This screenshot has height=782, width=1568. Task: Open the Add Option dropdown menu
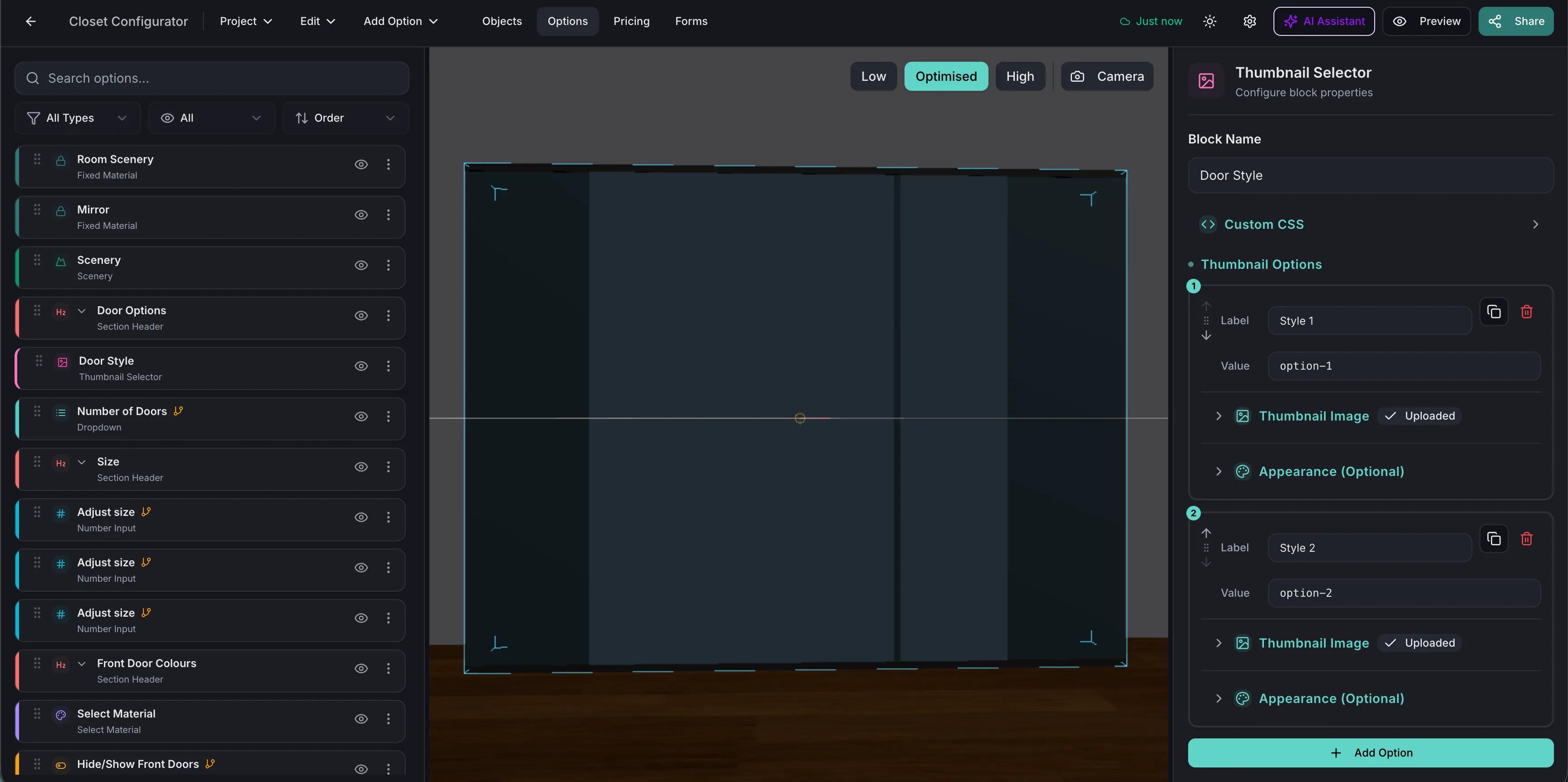401,21
